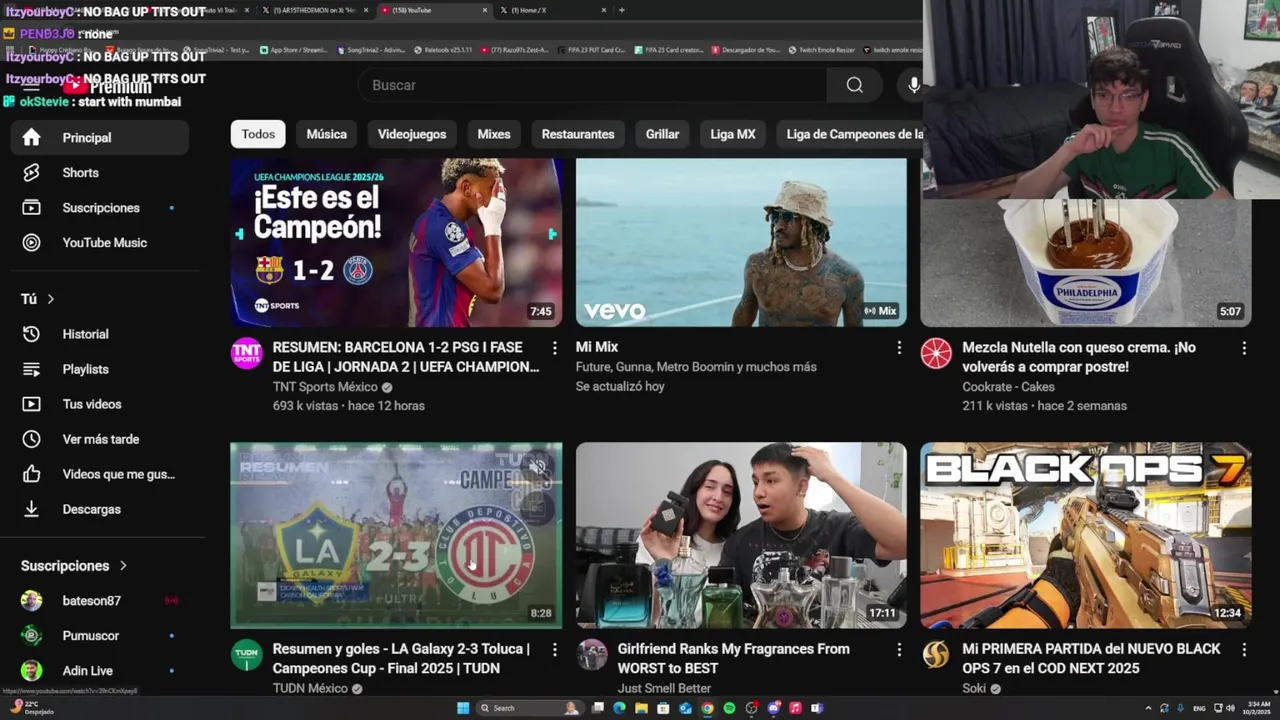1280x720 pixels.
Task: Open File Explorer from the taskbar
Action: 641,708
